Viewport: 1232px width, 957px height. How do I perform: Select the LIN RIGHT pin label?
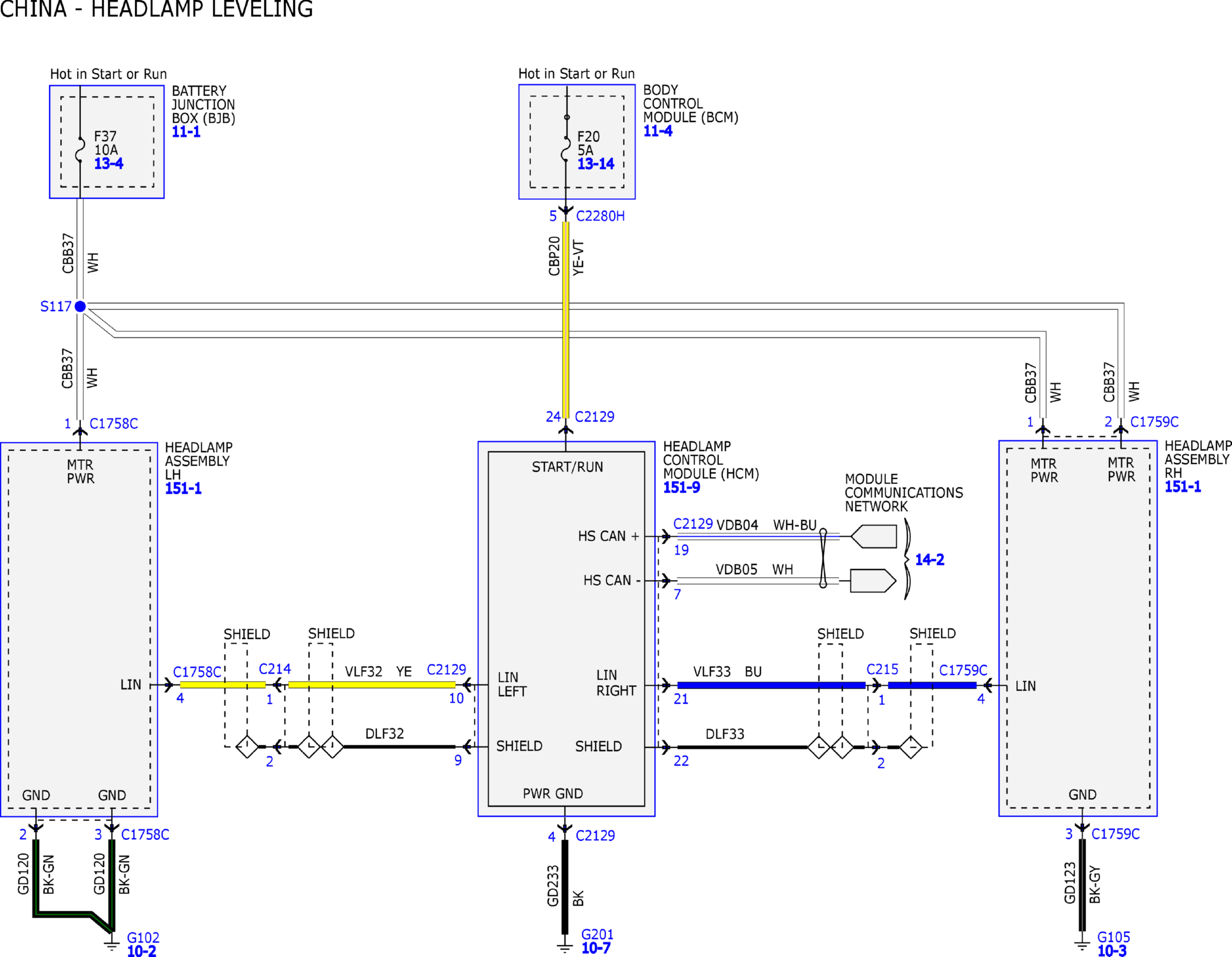(616, 683)
